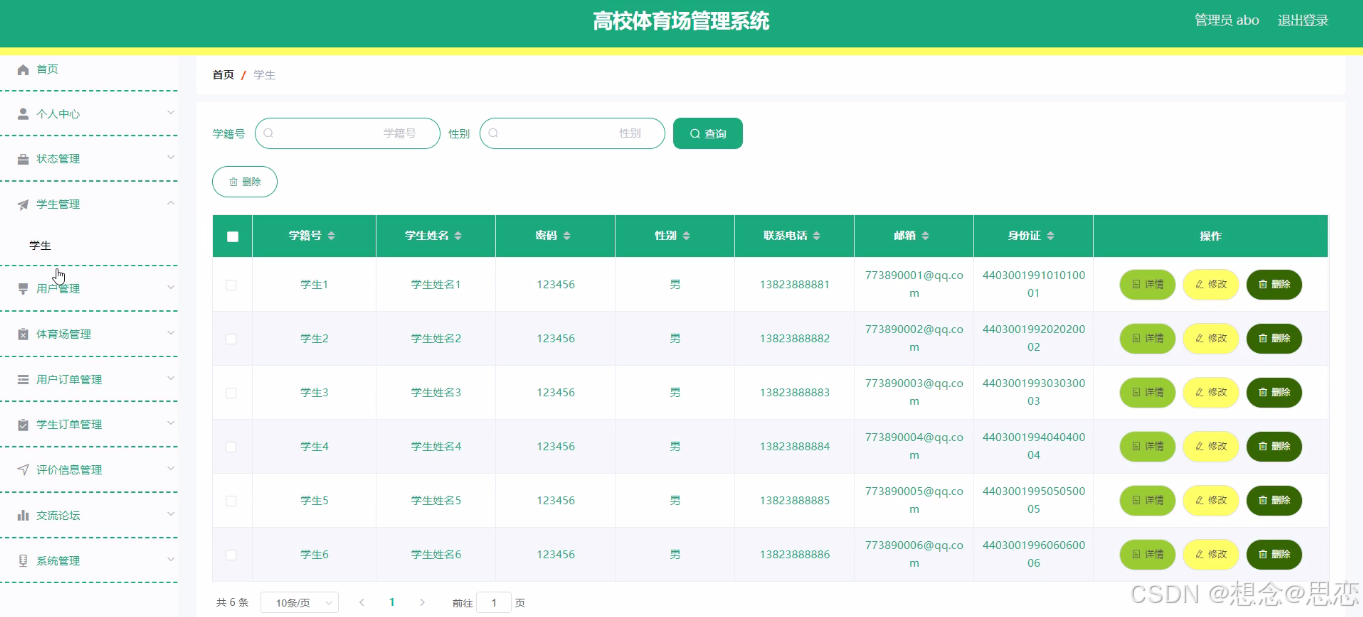The height and width of the screenshot is (617, 1363).
Task: Click 删除 for 学生3 row
Action: 1274,393
